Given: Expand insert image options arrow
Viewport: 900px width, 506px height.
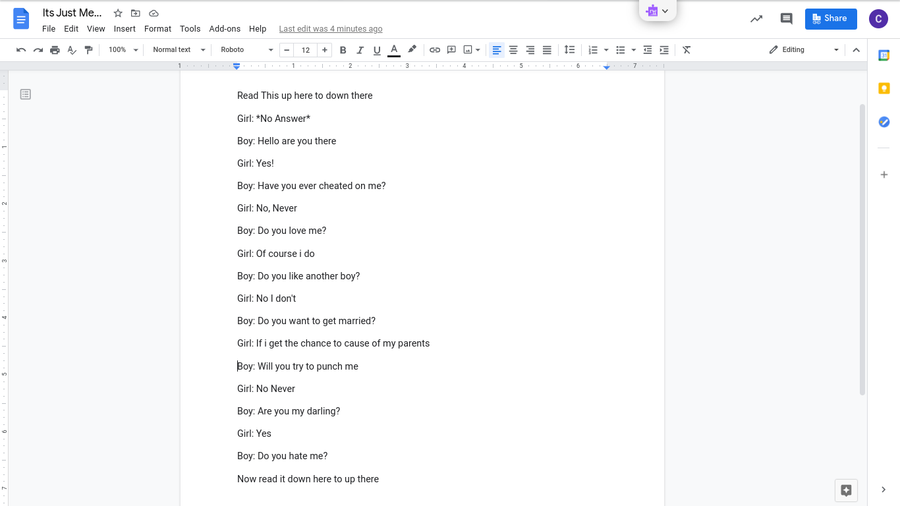Looking at the screenshot, I should [478, 50].
